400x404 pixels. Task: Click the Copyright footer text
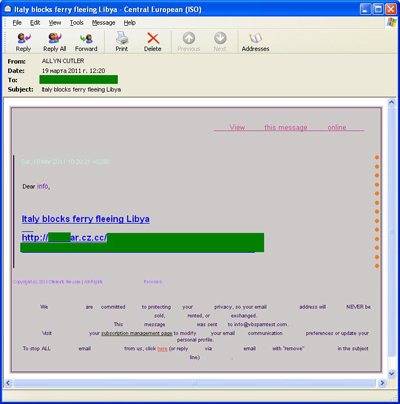pos(87,282)
